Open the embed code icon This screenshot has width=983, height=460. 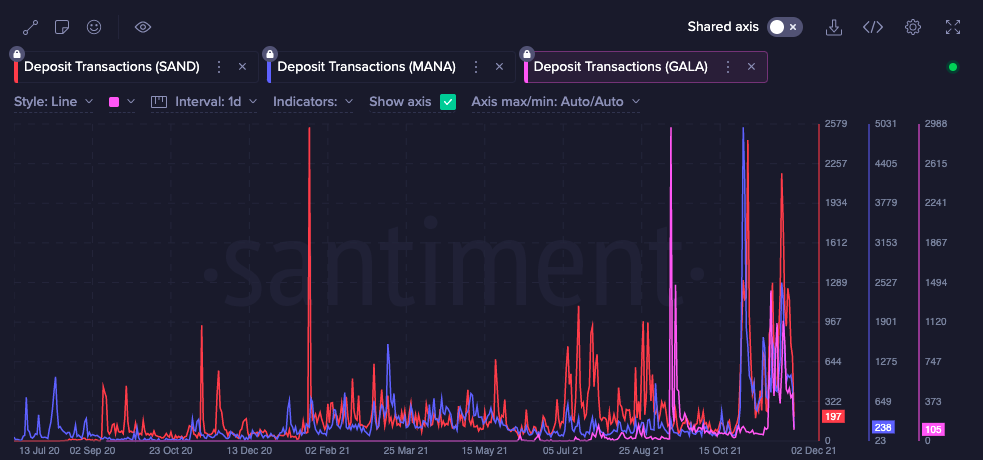point(873,27)
